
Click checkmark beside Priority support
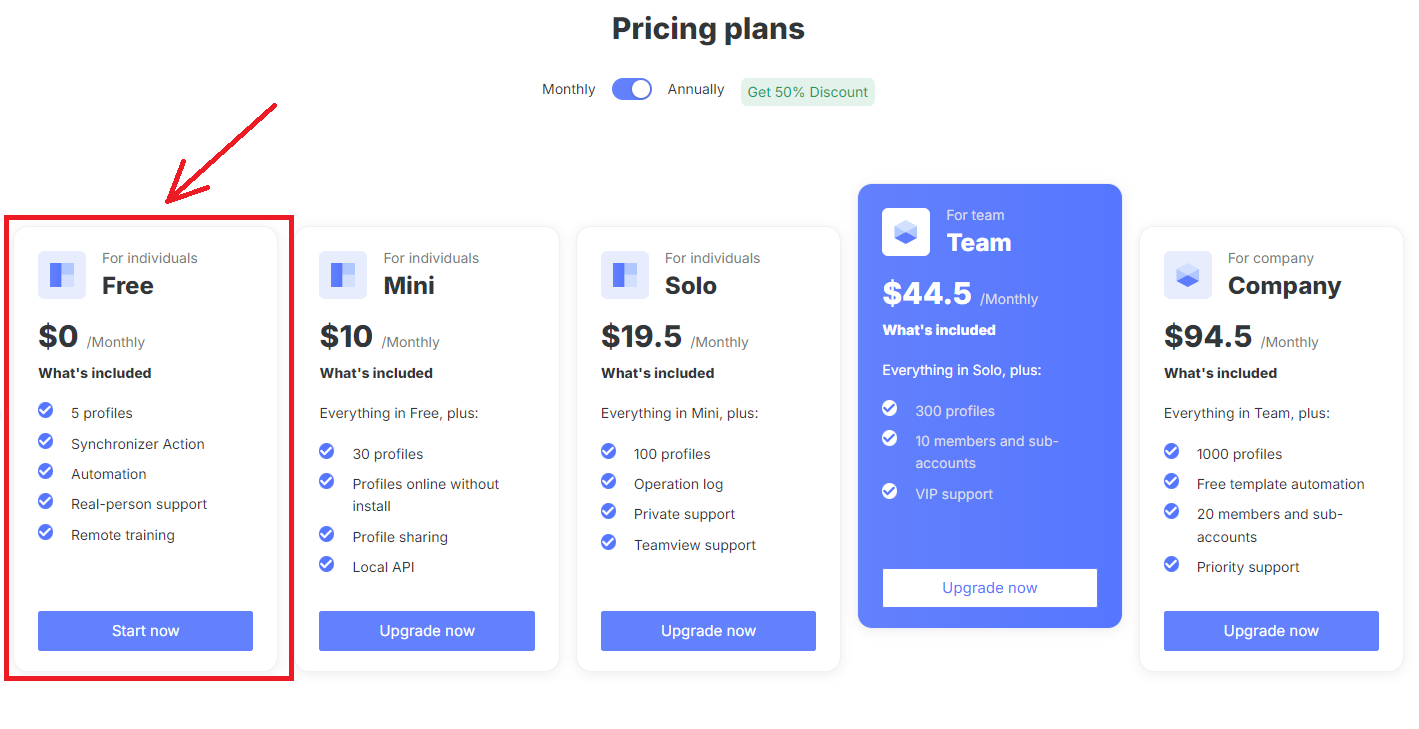tap(1171, 565)
